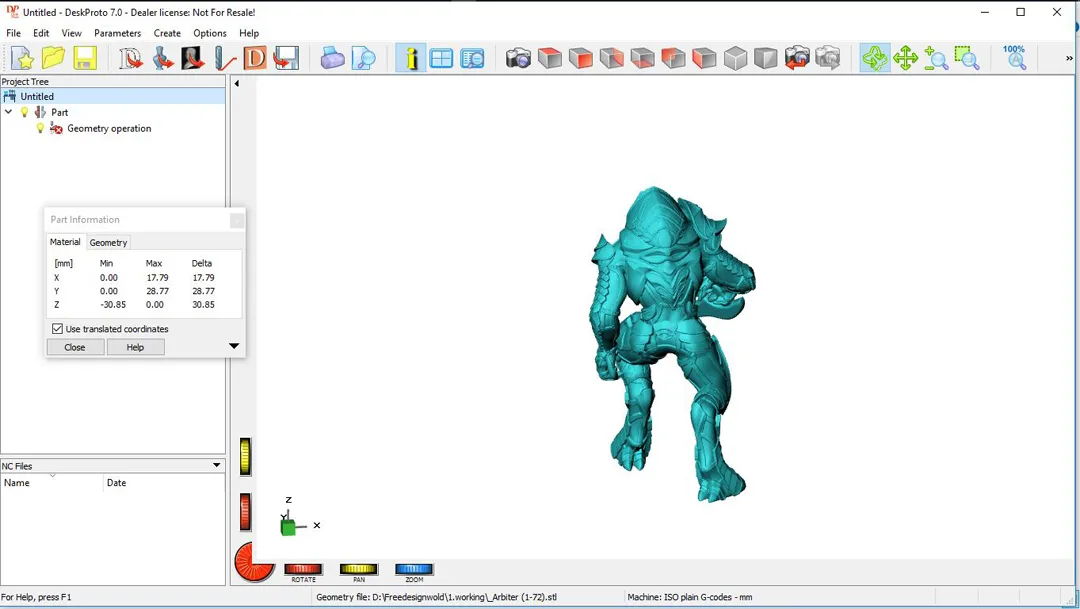Click the Print icon
This screenshot has width=1080, height=609.
[x=332, y=59]
